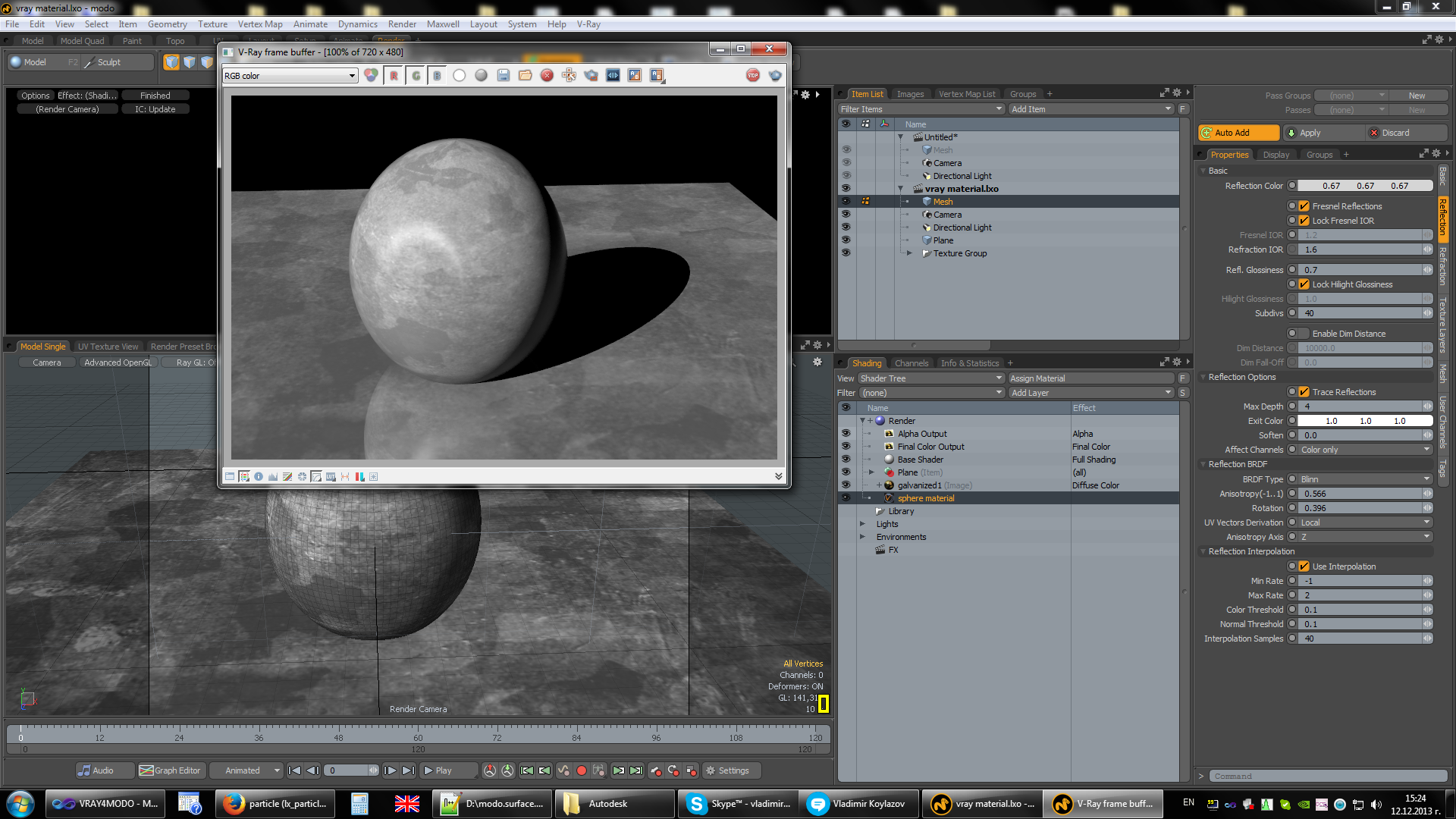Viewport: 1456px width, 819px height.
Task: Switch to monochromatic mode gray sphere icon
Action: coord(481,76)
